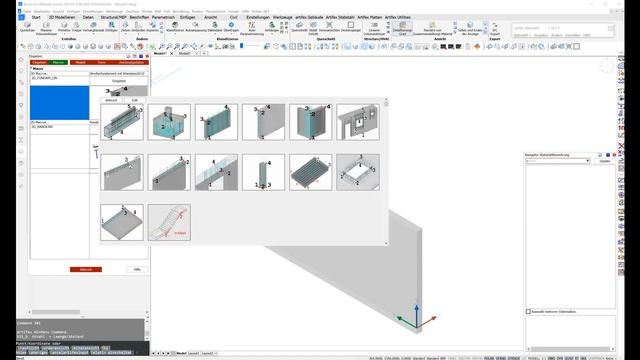The height and width of the screenshot is (360, 640).
Task: Click the macro thumbnail popup's vertical scrollbar
Action: tap(386, 171)
